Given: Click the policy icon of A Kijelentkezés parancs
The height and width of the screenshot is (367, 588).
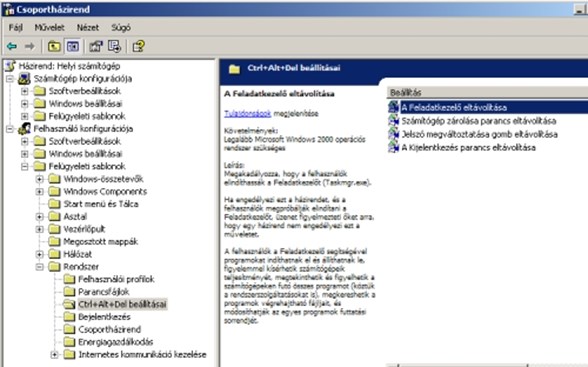Looking at the screenshot, I should tap(393, 147).
